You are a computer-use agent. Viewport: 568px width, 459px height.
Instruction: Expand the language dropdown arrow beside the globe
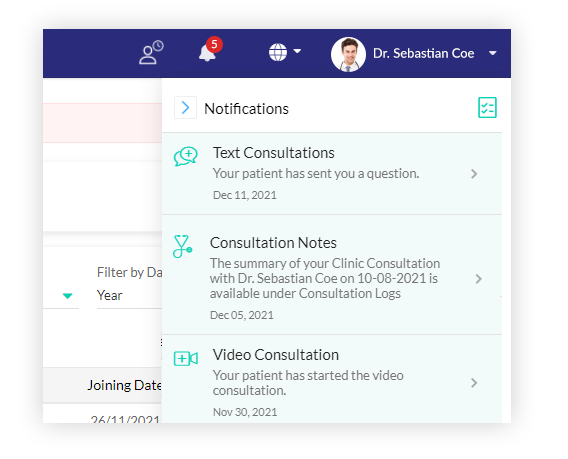297,51
